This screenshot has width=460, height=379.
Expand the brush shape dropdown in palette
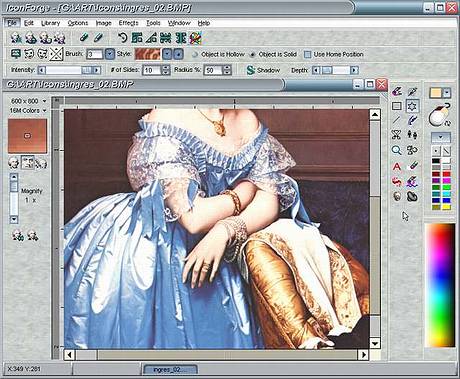pyautogui.click(x=441, y=137)
